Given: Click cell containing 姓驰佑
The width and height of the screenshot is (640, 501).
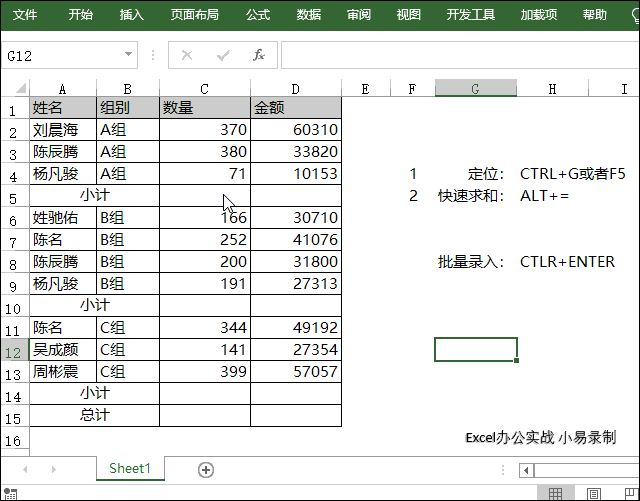Looking at the screenshot, I should pos(63,218).
